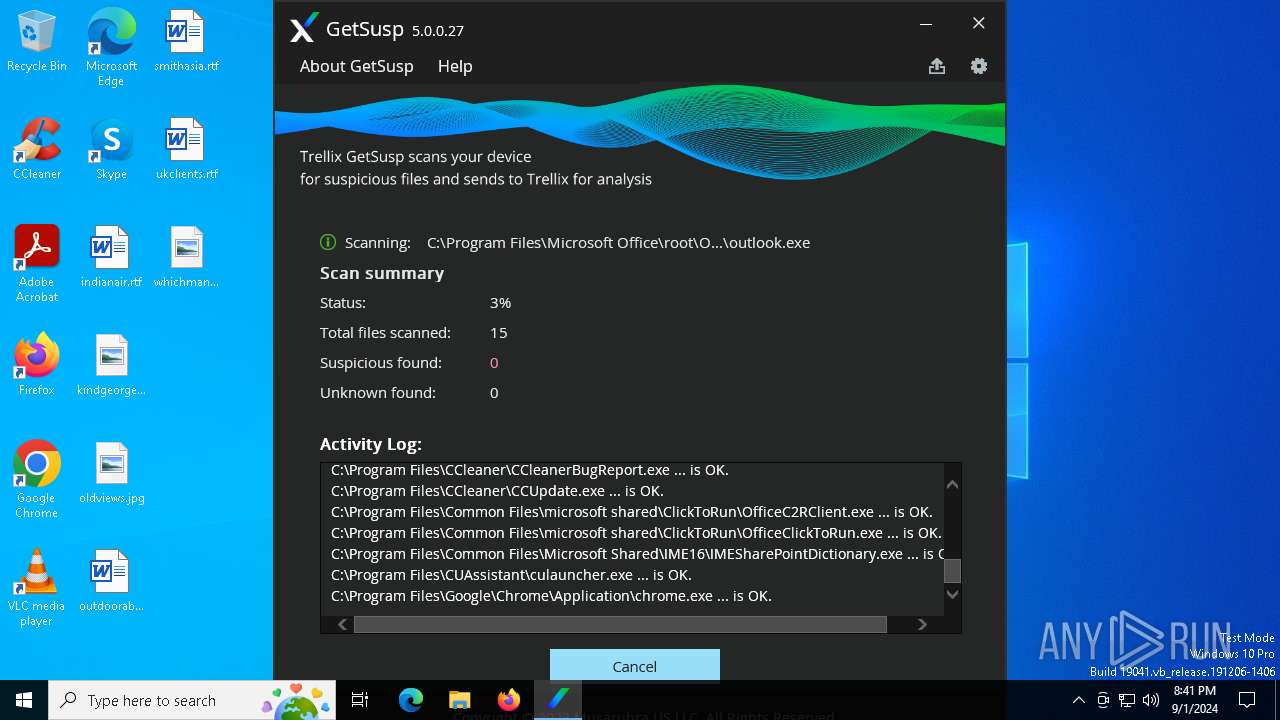Select the outdoorab document desktop file
The width and height of the screenshot is (1280, 720).
tap(111, 580)
